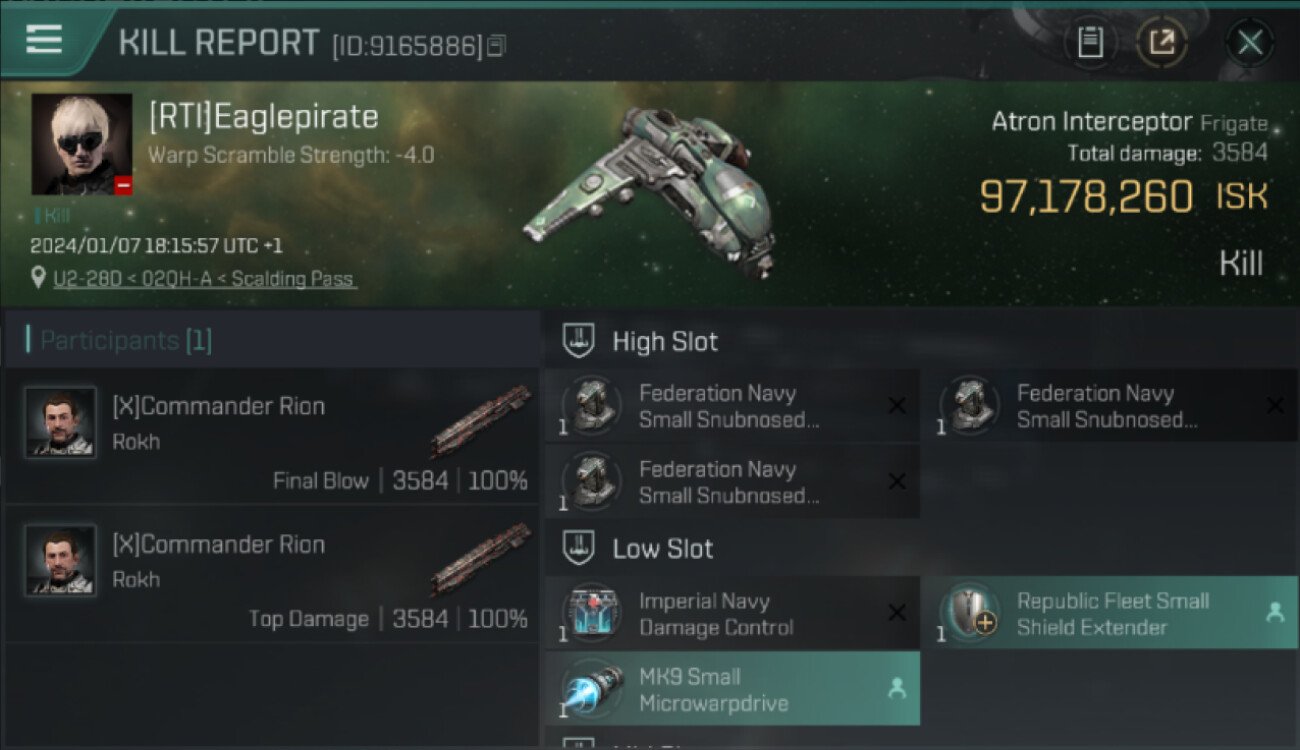The width and height of the screenshot is (1300, 750).
Task: Click person icon on MK9 Microwarpdrive row
Action: tap(897, 689)
